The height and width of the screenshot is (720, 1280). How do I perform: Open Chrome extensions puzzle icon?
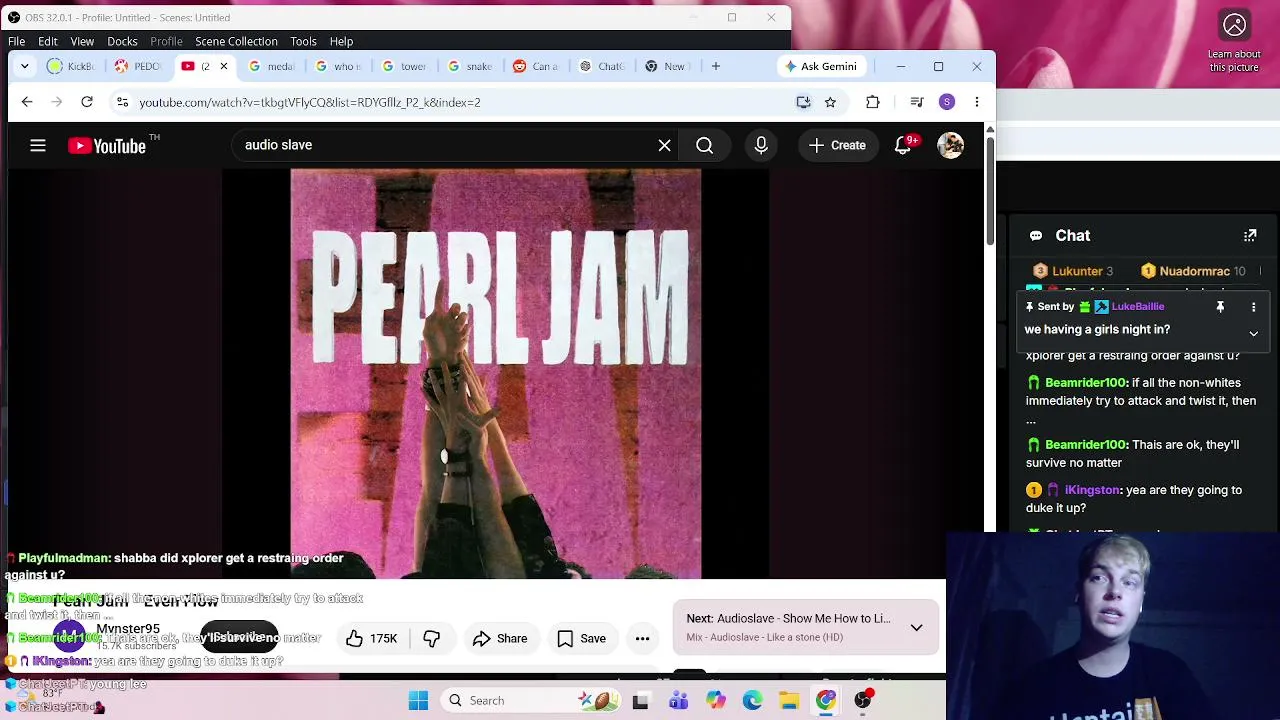coord(873,102)
